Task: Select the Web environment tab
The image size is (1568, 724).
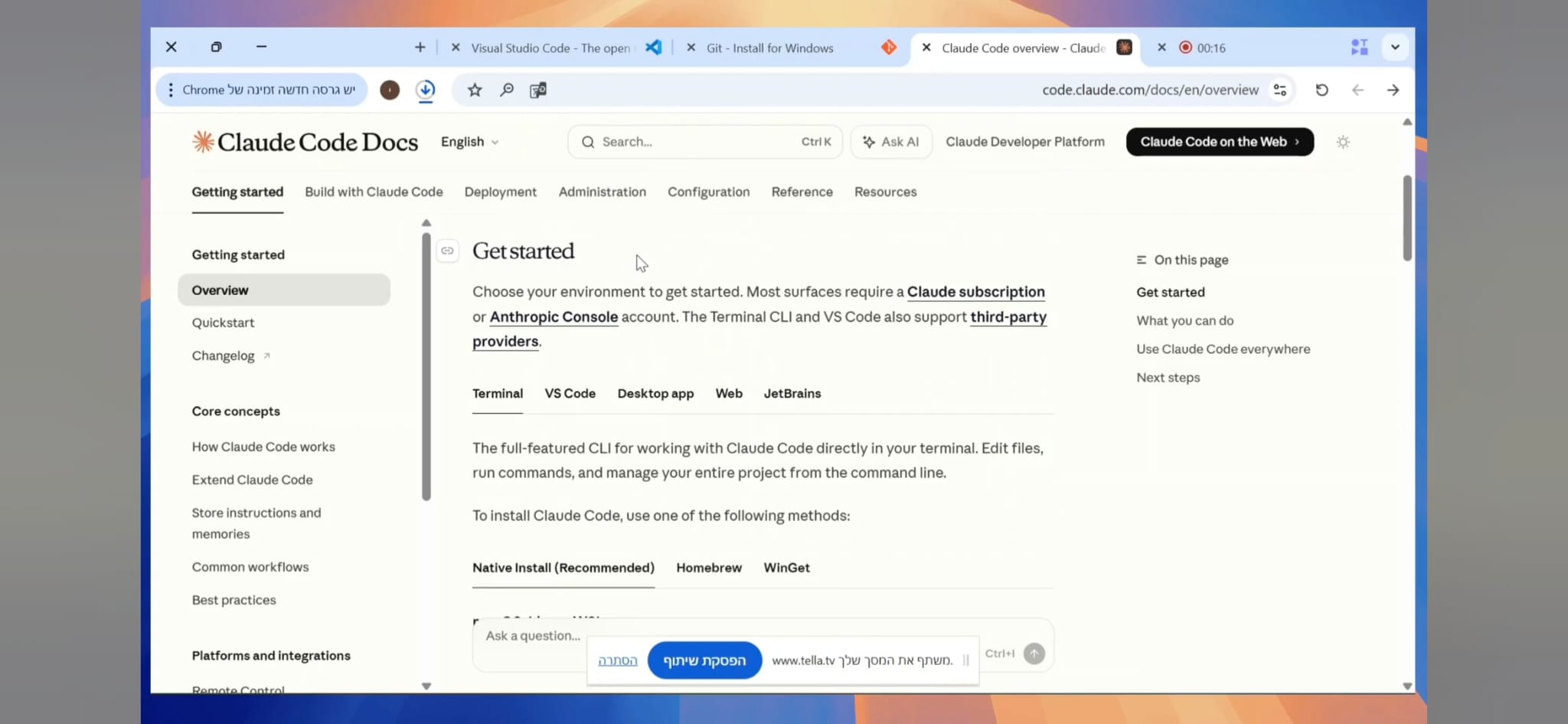Action: pyautogui.click(x=729, y=393)
